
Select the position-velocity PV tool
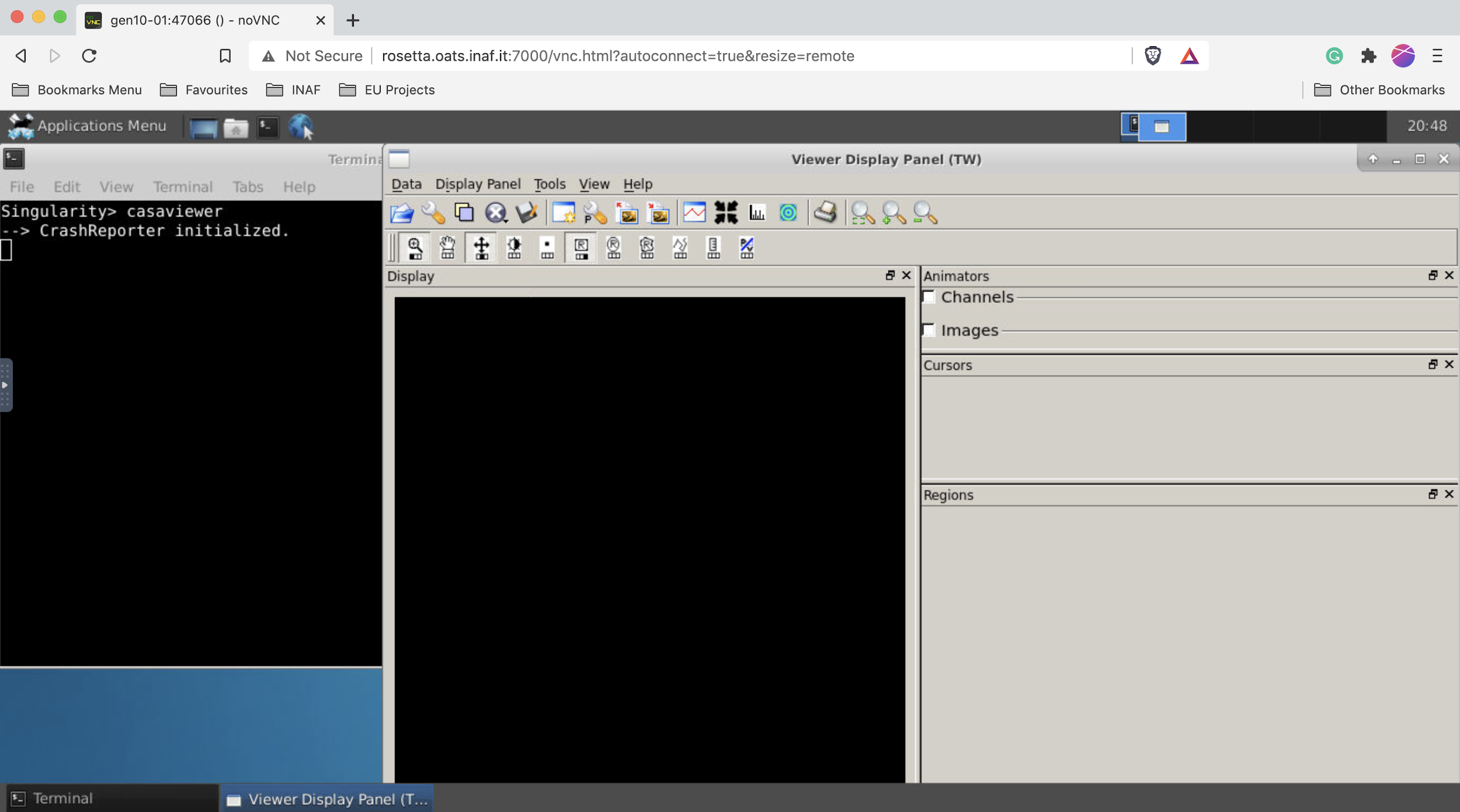point(746,248)
